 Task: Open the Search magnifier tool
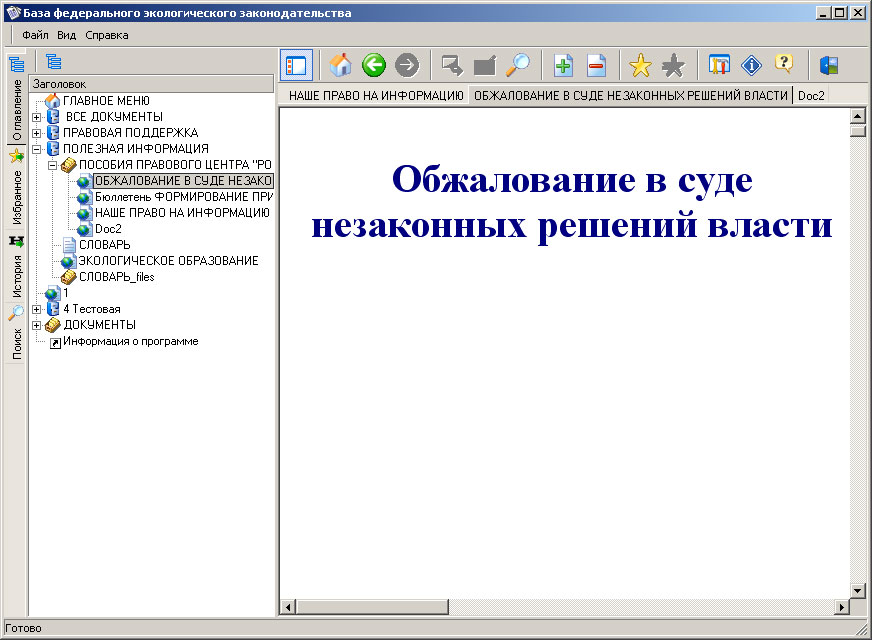click(520, 64)
